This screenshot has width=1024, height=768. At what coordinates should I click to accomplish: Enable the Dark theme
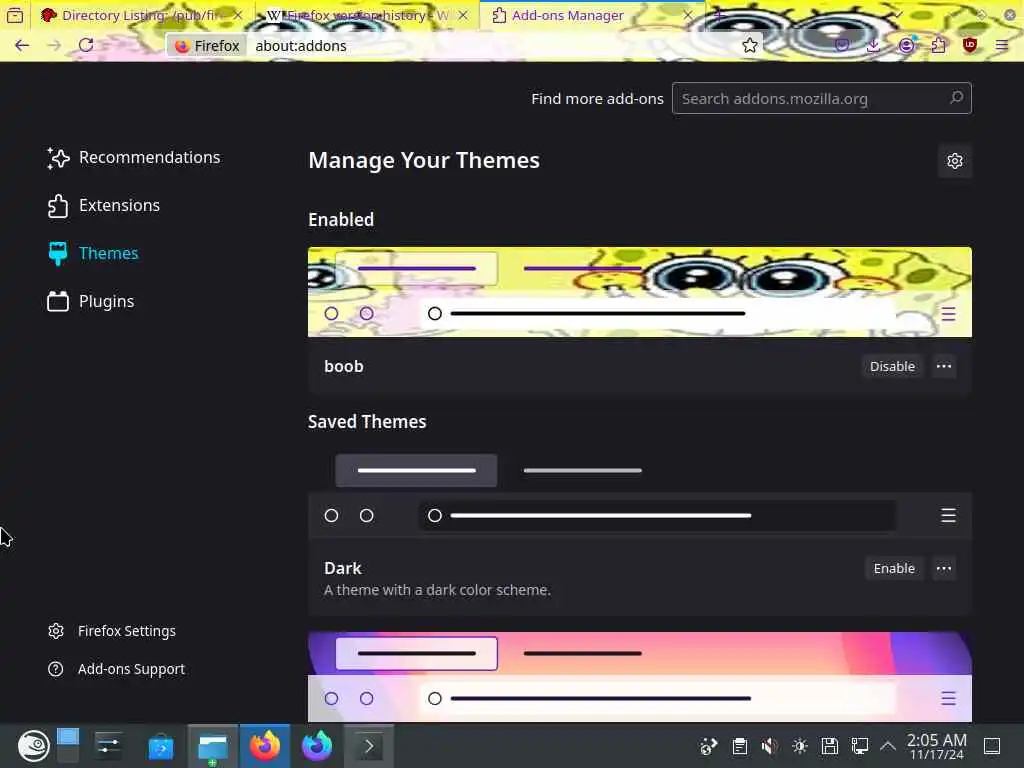894,568
